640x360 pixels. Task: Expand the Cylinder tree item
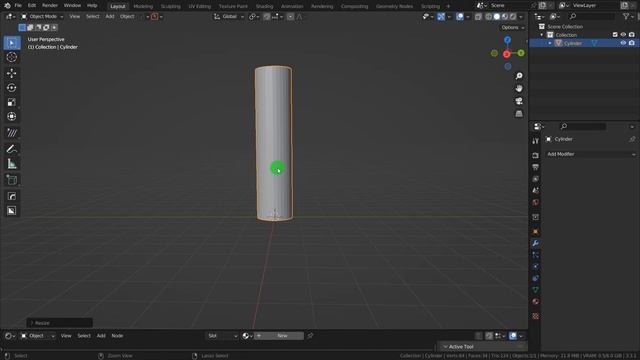click(x=550, y=43)
